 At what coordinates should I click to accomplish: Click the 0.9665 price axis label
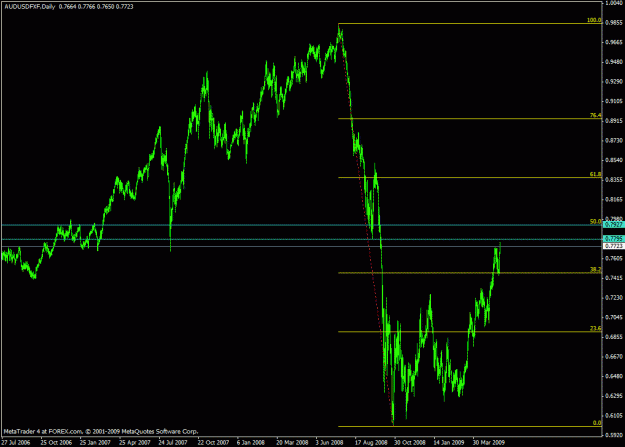pyautogui.click(x=614, y=43)
